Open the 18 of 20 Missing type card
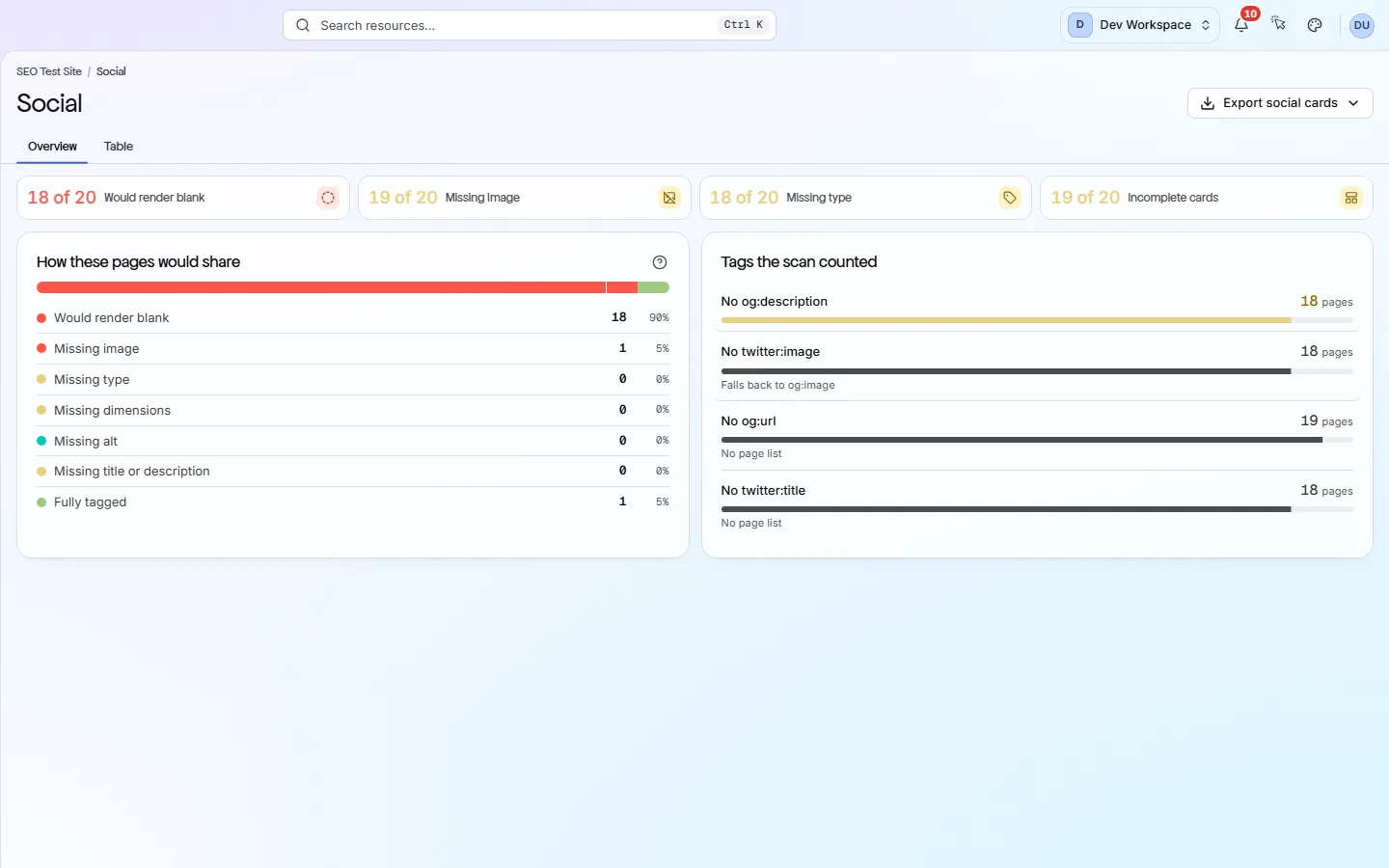Viewport: 1389px width, 868px height. tap(865, 198)
